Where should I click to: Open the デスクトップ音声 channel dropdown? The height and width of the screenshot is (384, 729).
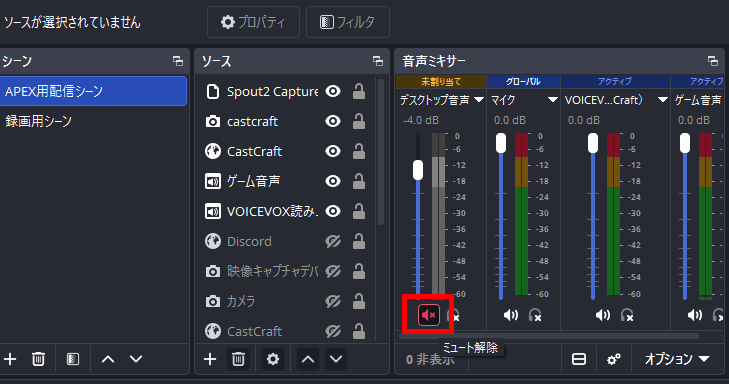pos(479,99)
